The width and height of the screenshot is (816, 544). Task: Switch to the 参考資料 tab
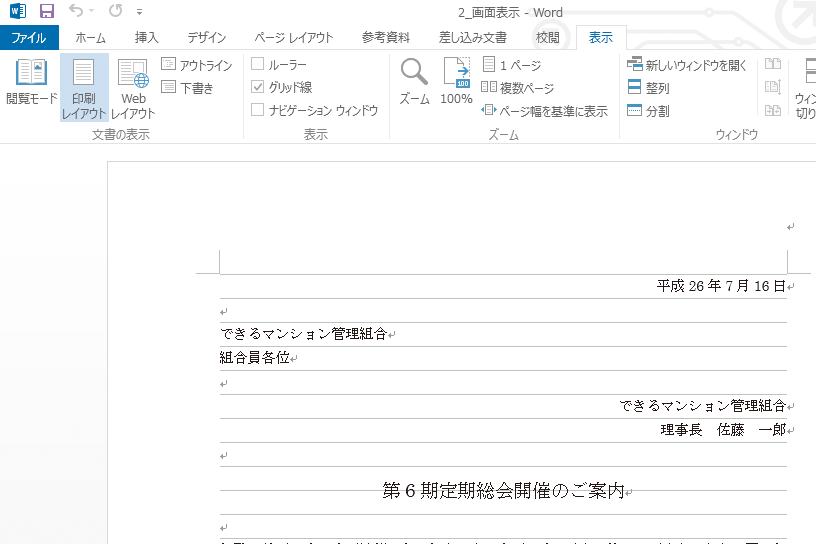tap(386, 37)
